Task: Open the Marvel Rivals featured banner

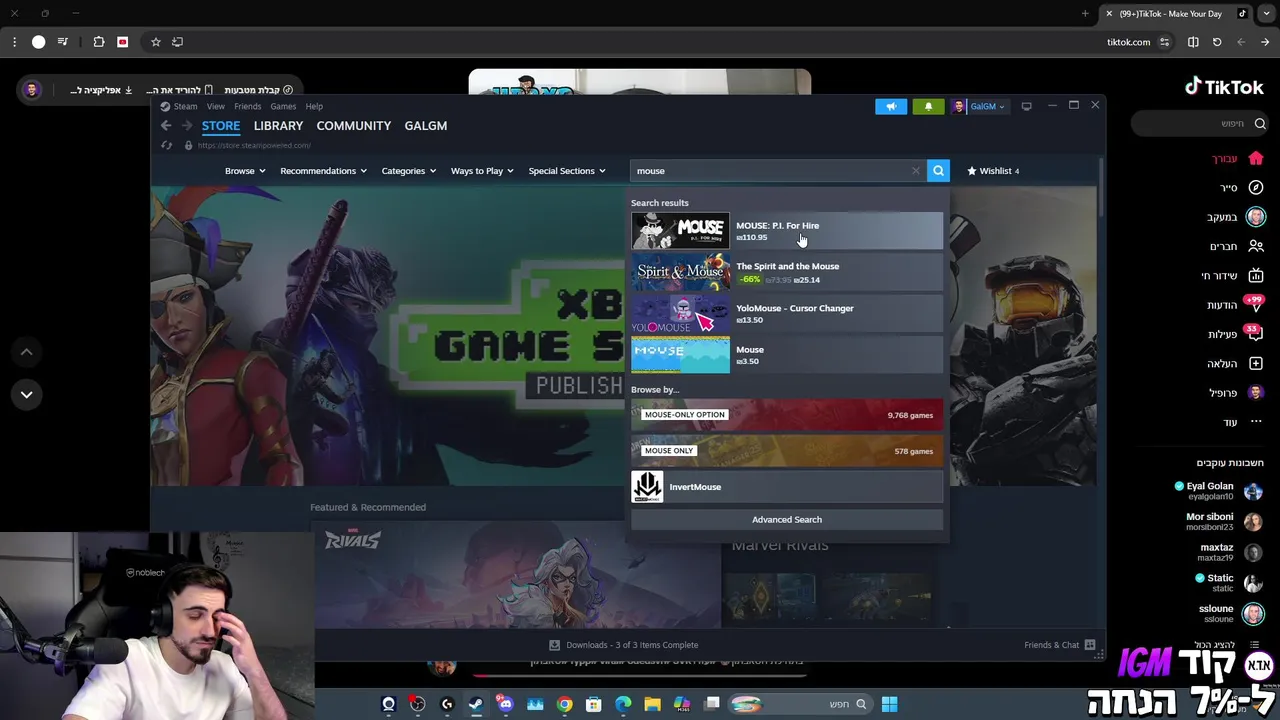Action: (516, 575)
